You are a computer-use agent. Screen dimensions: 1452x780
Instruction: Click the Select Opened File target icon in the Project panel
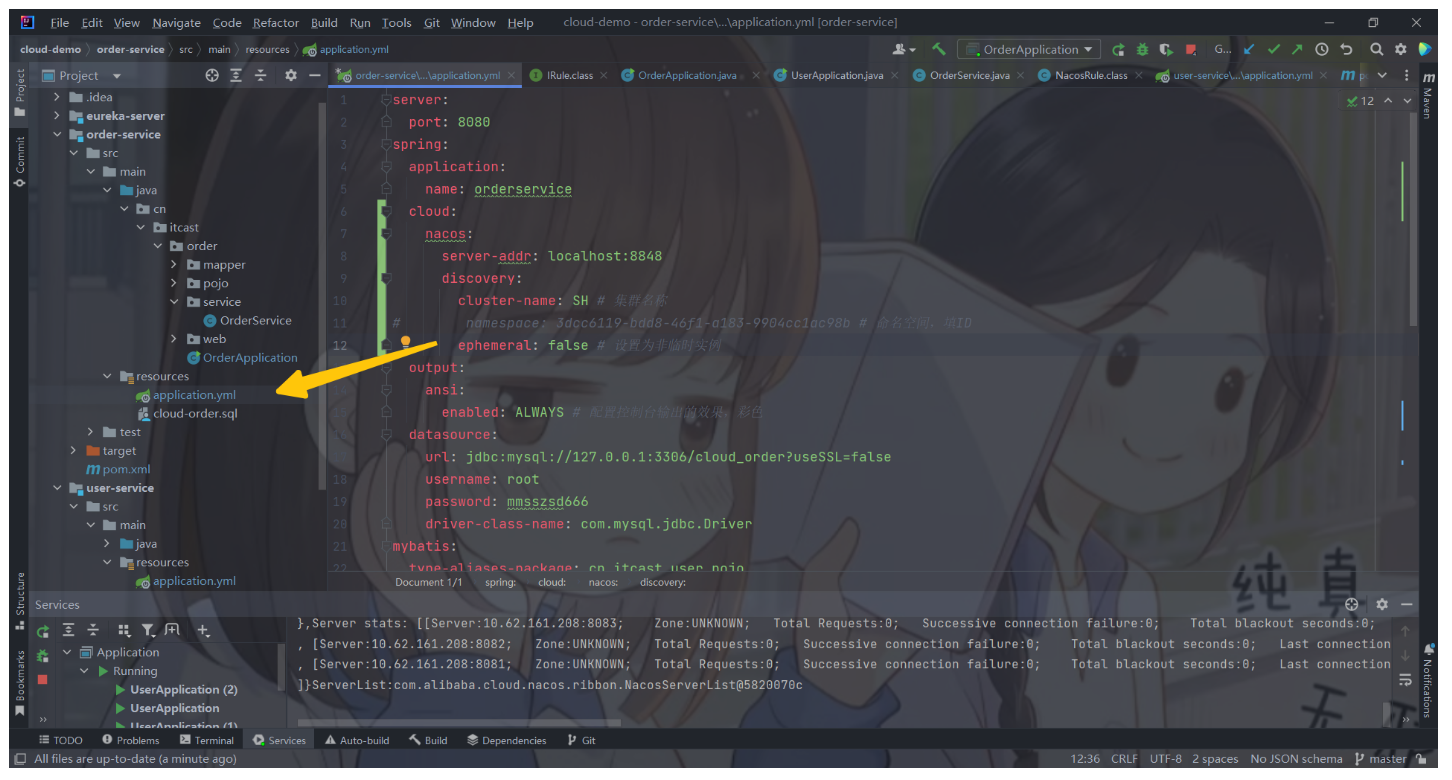pos(212,75)
